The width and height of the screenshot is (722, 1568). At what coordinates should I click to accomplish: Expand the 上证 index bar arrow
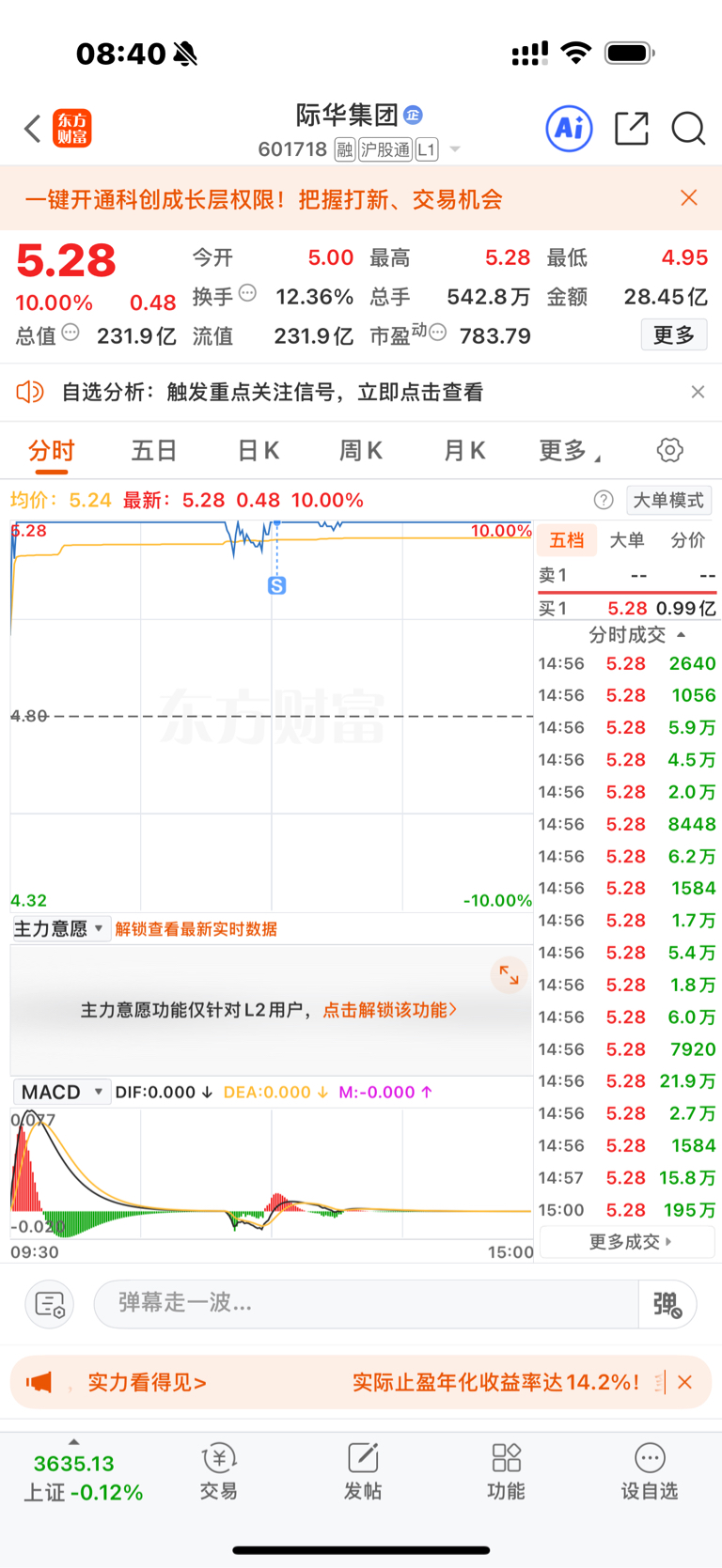point(74,1442)
